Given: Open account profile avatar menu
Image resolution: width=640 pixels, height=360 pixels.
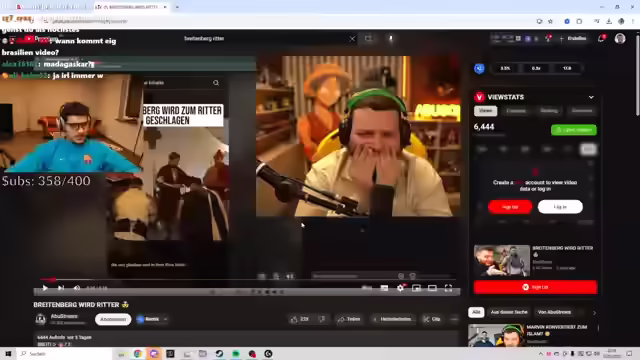Looking at the screenshot, I should [x=620, y=38].
